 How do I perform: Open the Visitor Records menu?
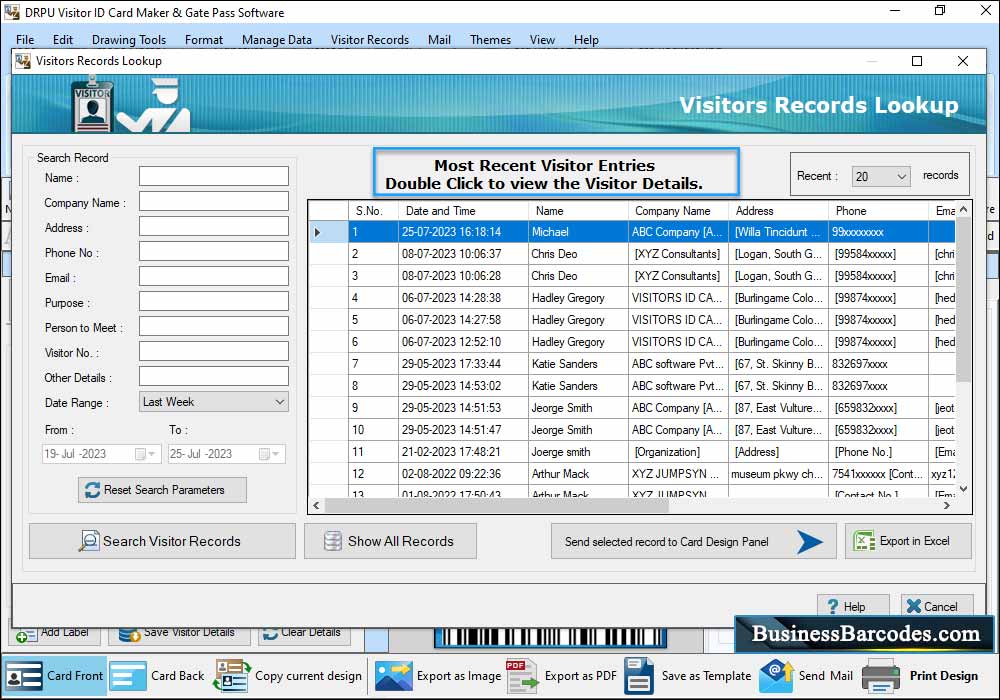tap(370, 40)
